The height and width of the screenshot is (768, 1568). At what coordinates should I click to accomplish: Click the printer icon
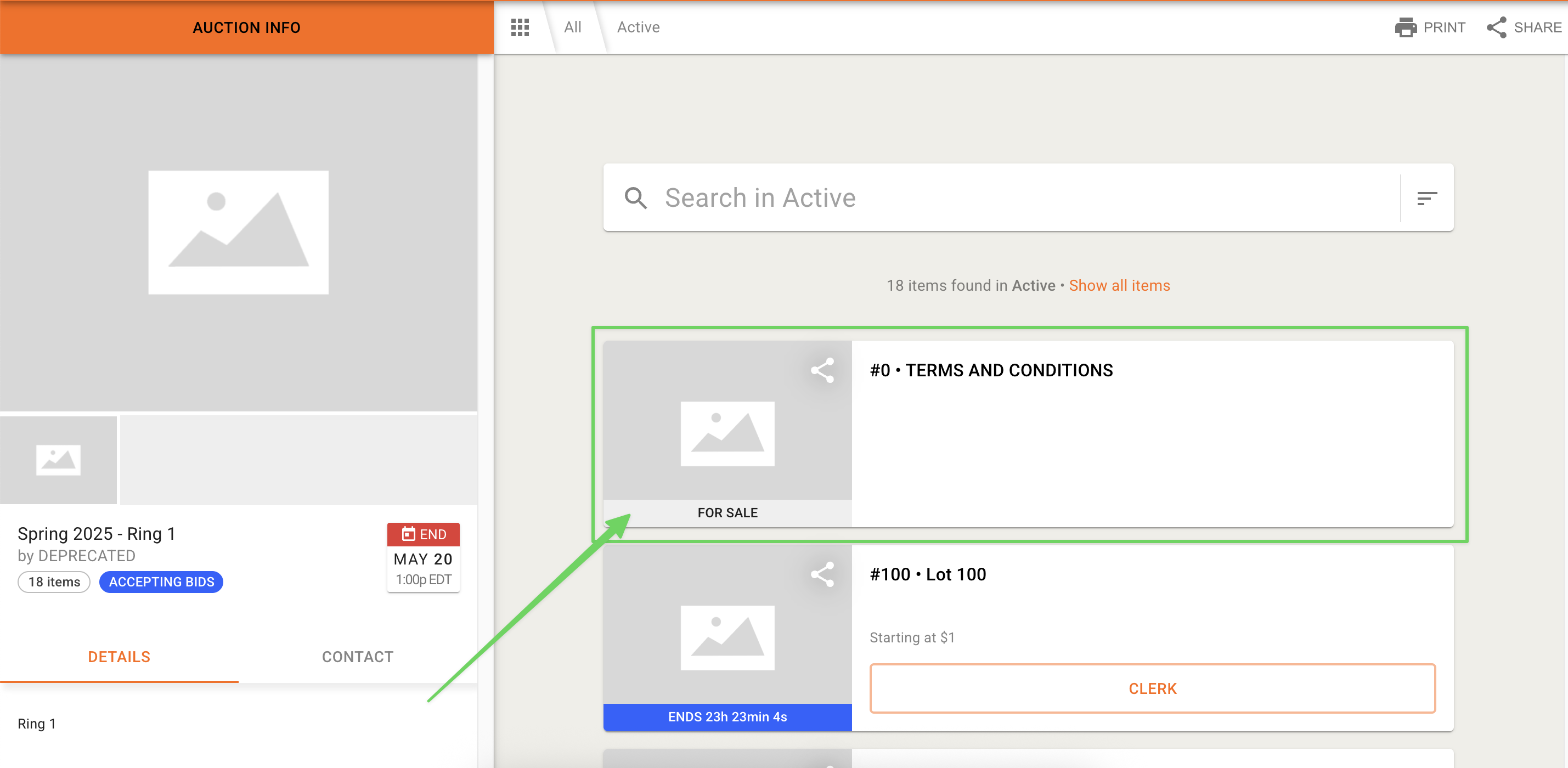[x=1406, y=27]
